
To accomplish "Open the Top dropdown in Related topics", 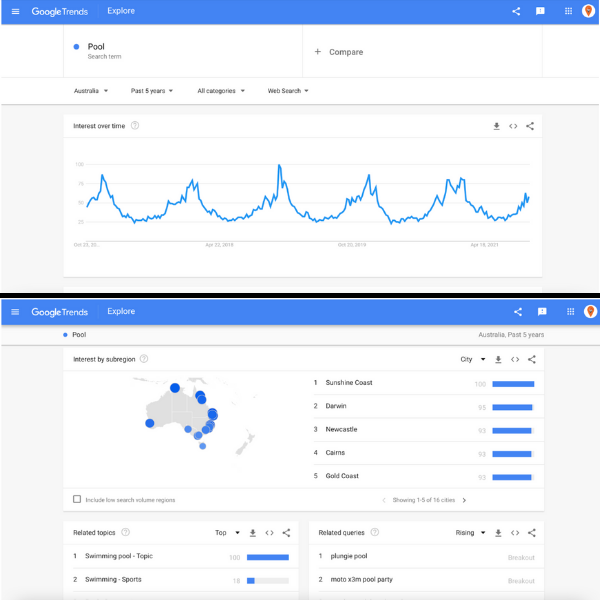I will click(x=227, y=533).
